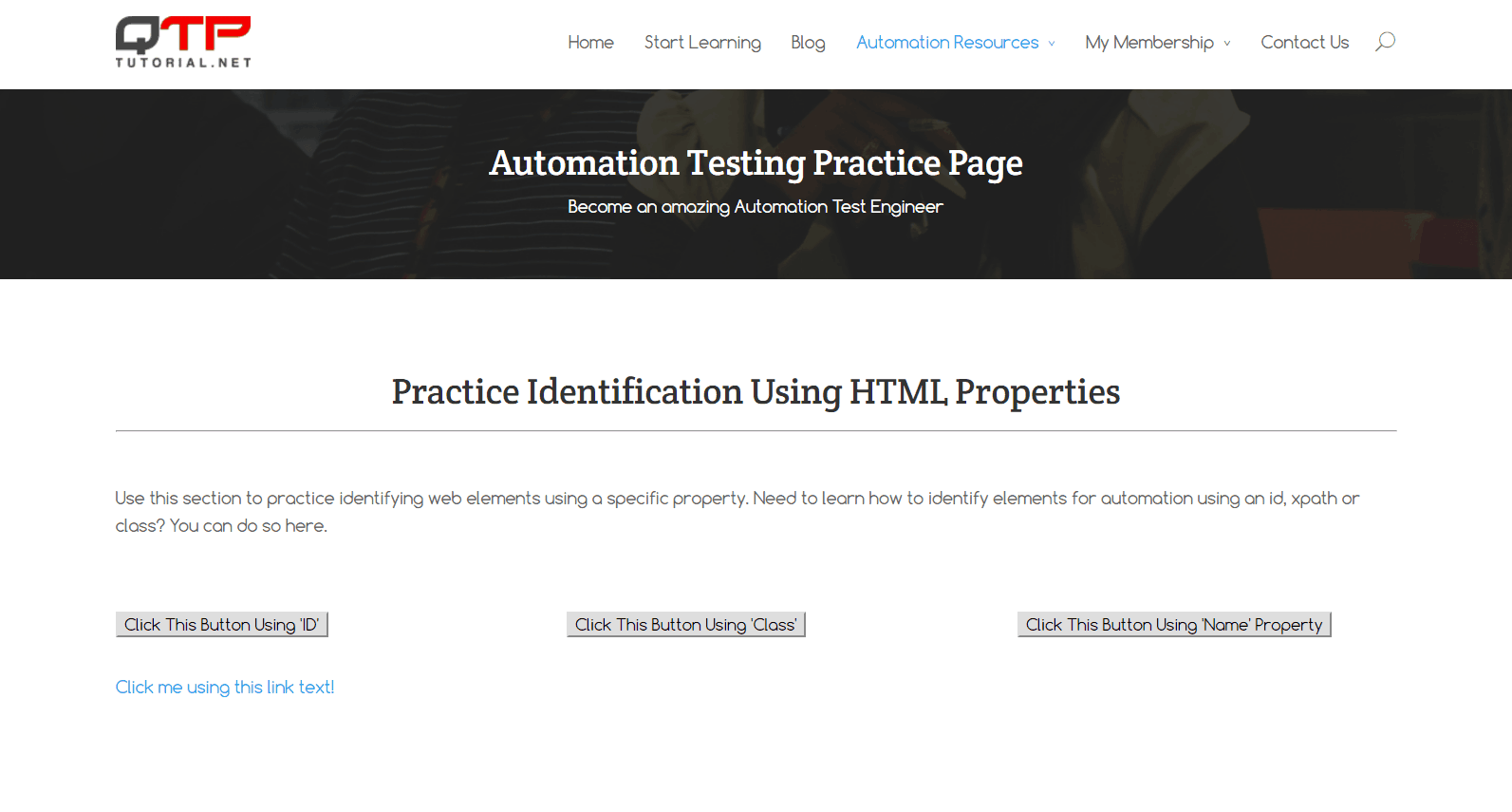Click the paragraph starting 'Use this section to practice'
This screenshot has height=812, width=1512.
click(x=737, y=511)
